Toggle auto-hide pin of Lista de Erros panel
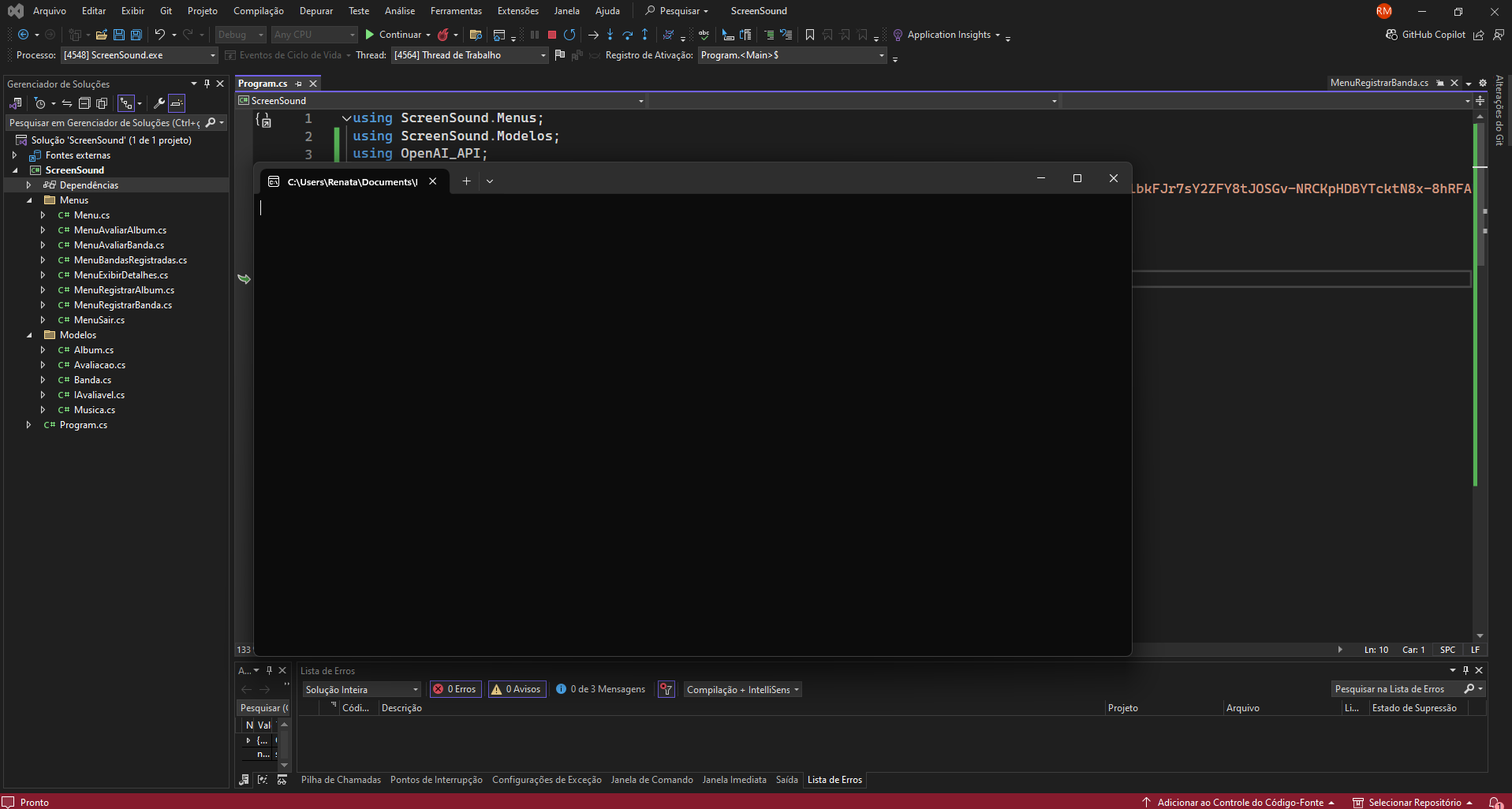 [x=1466, y=670]
